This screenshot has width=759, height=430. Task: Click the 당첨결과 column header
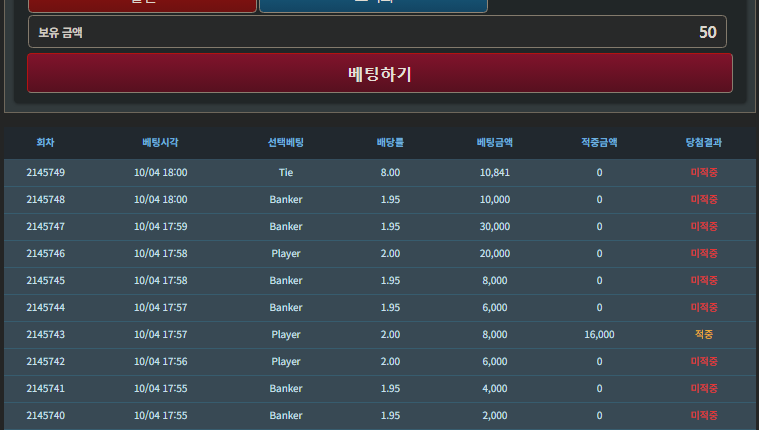coord(704,142)
